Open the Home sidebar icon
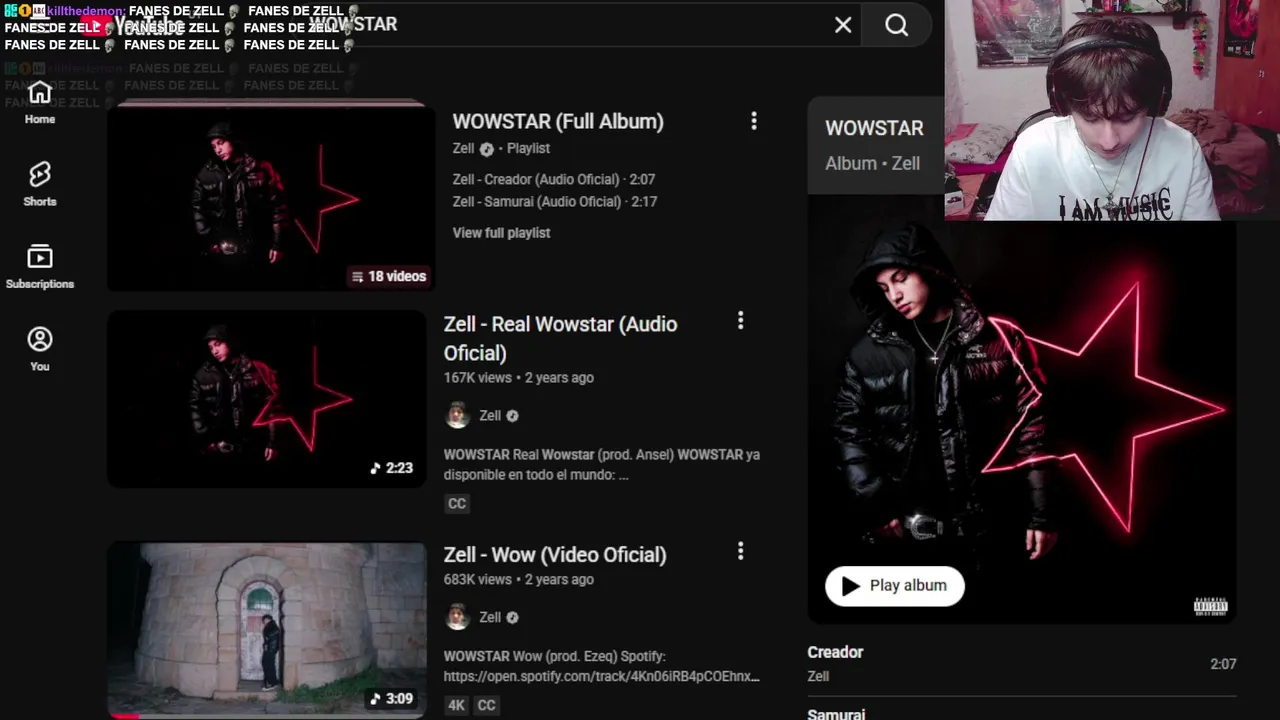This screenshot has width=1280, height=720. pos(40,103)
